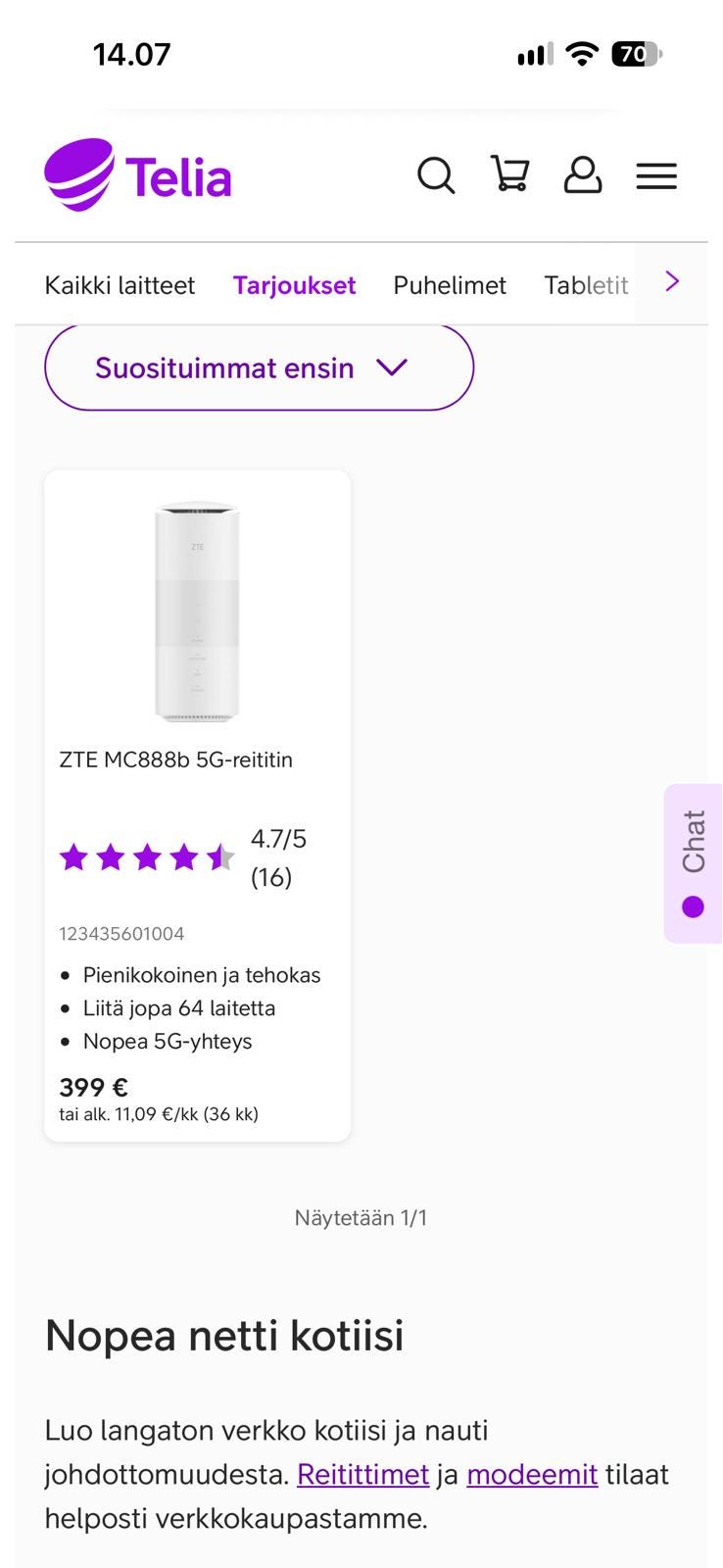Switch to the Puhelimet tab
Image resolution: width=723 pixels, height=1568 pixels.
click(x=450, y=285)
